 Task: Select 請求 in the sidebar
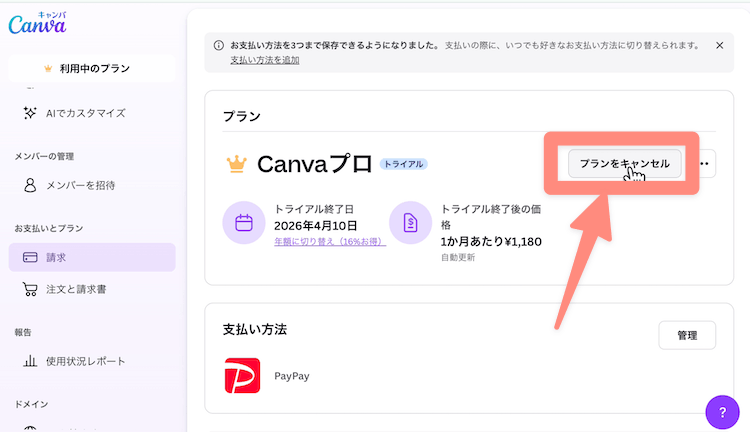pos(92,257)
